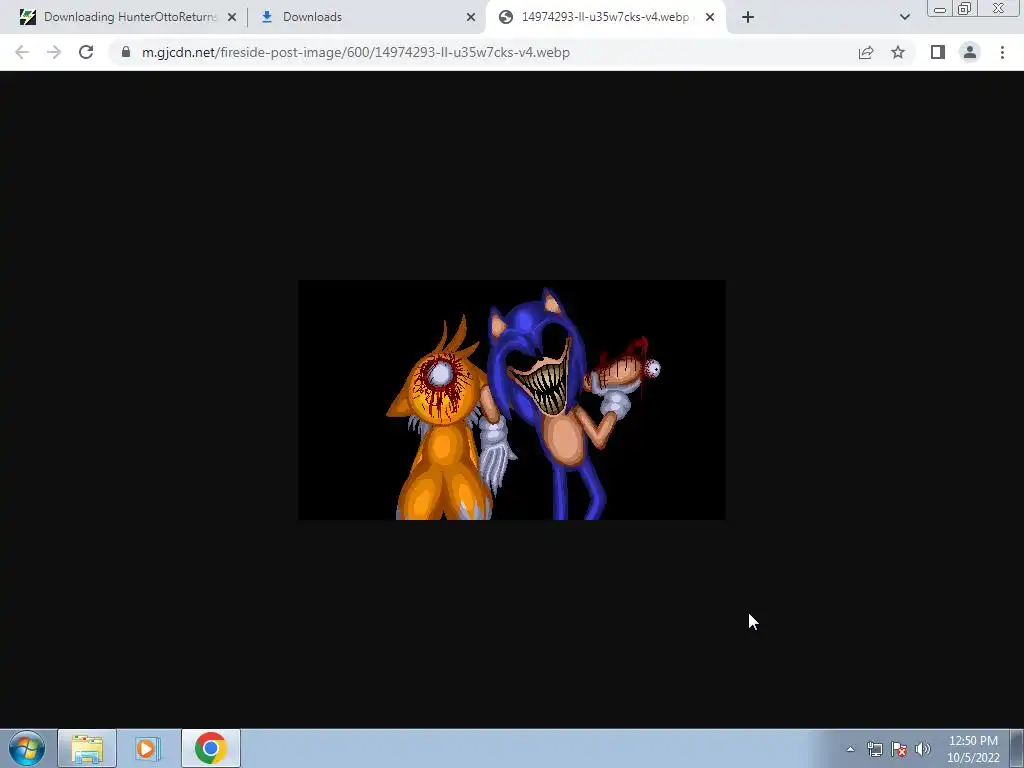Viewport: 1024px width, 768px height.
Task: Click the share page icon
Action: pos(866,52)
